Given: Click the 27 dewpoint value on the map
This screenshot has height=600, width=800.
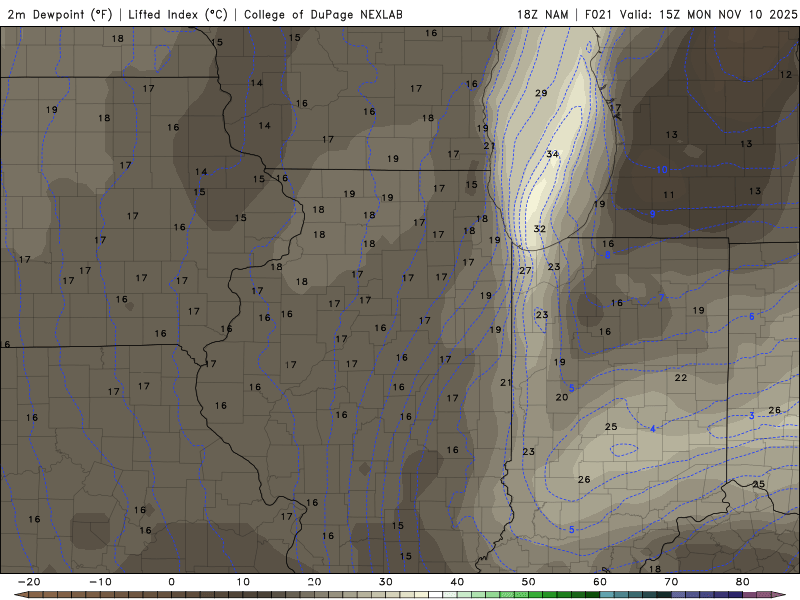Looking at the screenshot, I should coord(526,270).
